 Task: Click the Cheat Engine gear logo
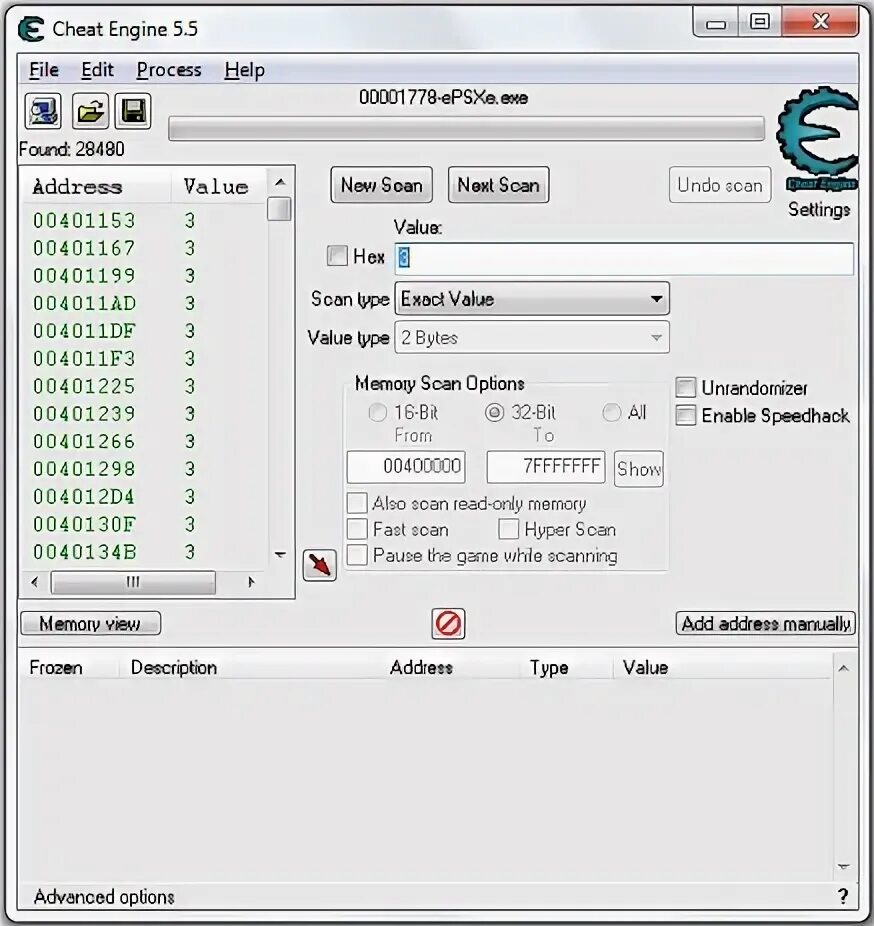(x=818, y=139)
